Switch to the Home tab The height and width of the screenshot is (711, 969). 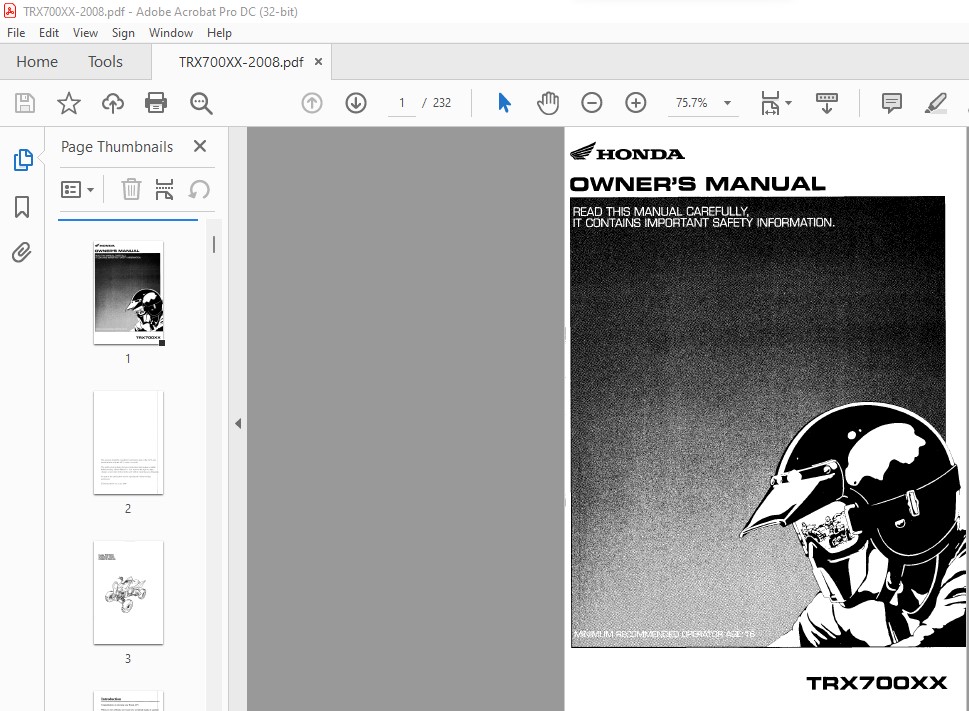[37, 62]
